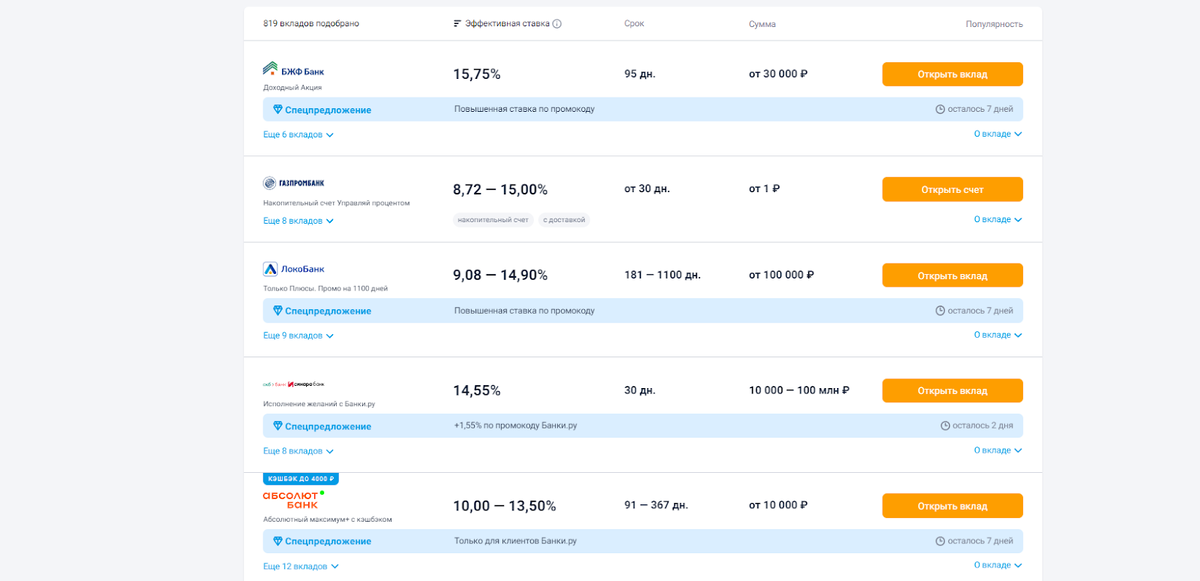Screen dimensions: 1200x581
Task: Click the diamond Спецпредложение icon under БЖФ Банк
Action: click(278, 110)
